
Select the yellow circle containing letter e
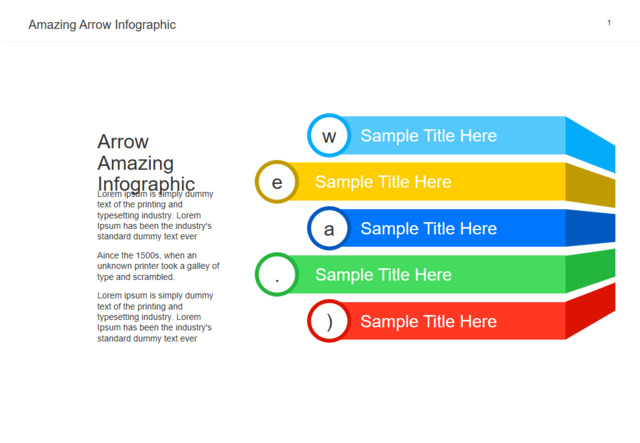pyautogui.click(x=277, y=182)
